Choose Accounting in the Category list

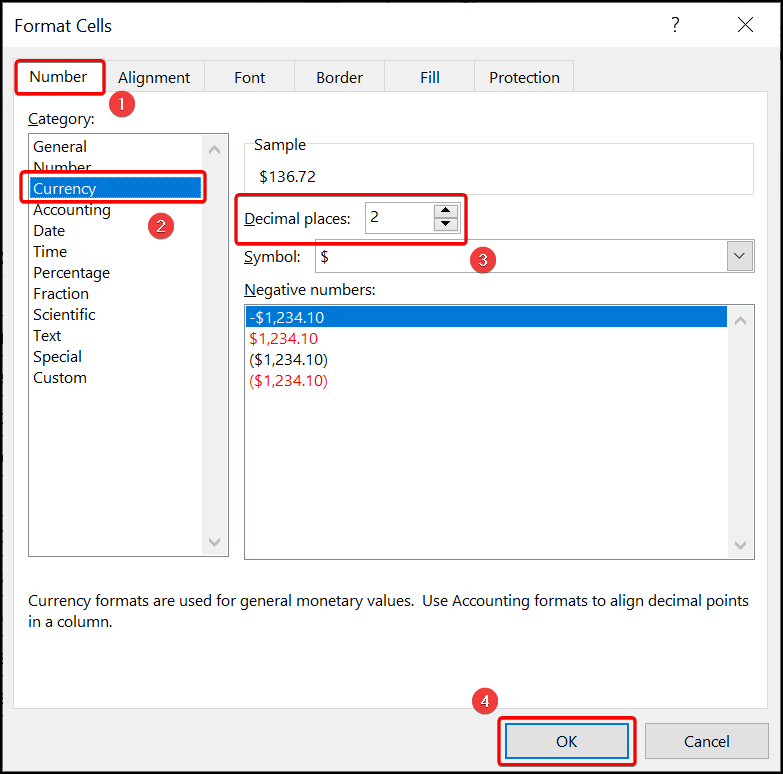tap(72, 210)
